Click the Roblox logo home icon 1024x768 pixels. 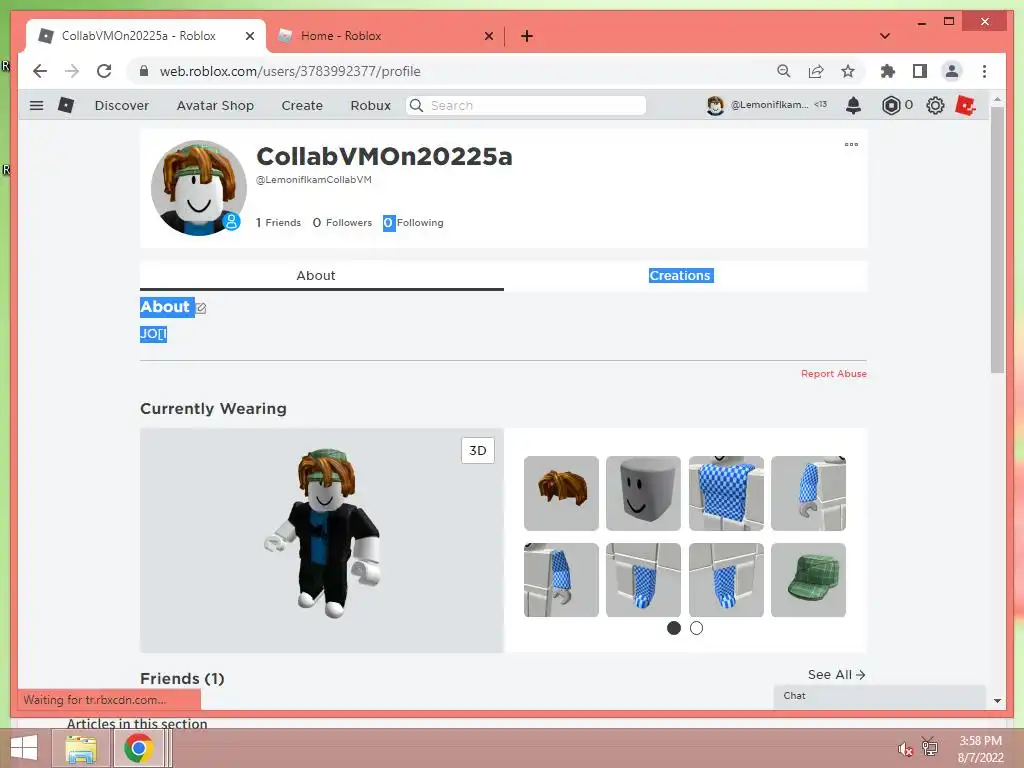click(x=66, y=105)
